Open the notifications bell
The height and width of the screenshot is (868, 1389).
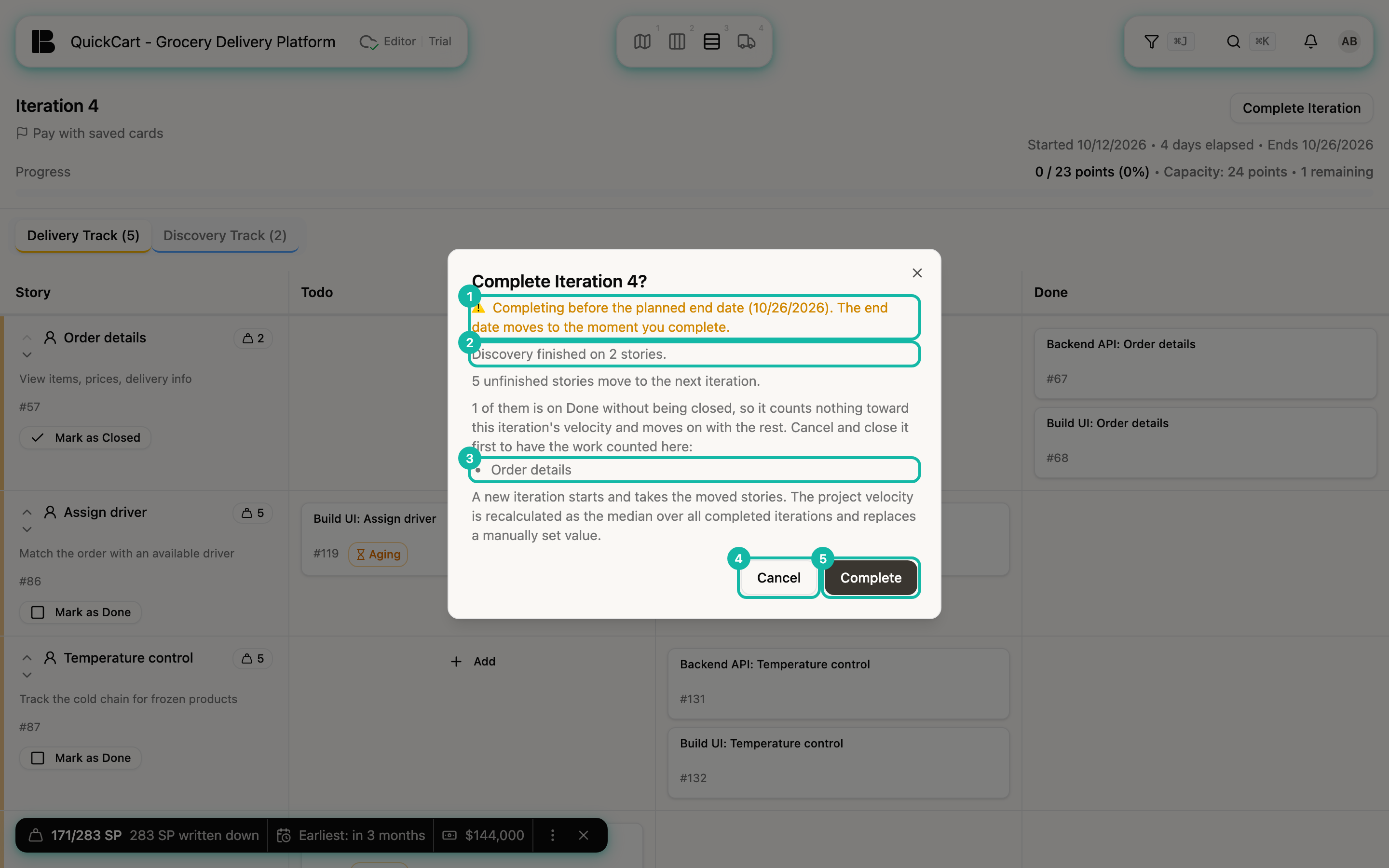[1310, 41]
